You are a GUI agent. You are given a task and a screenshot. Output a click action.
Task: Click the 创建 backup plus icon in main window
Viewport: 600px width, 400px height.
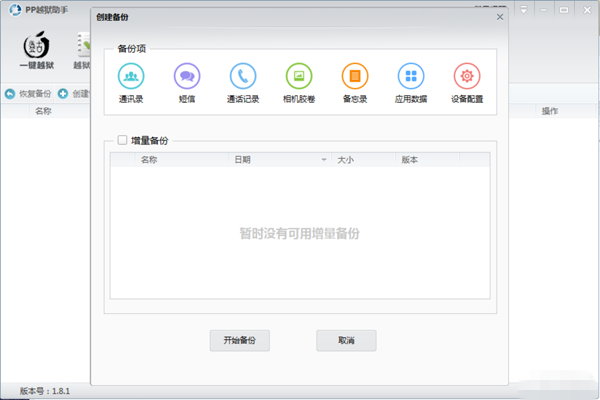click(63, 93)
